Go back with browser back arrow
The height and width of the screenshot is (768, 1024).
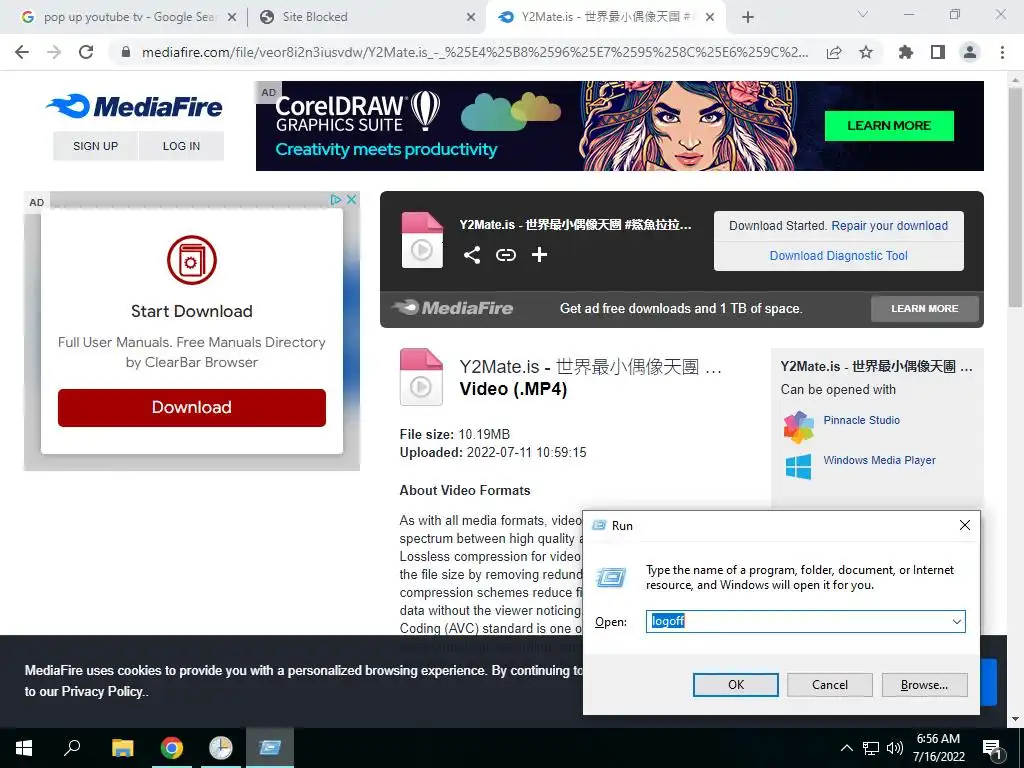(22, 52)
